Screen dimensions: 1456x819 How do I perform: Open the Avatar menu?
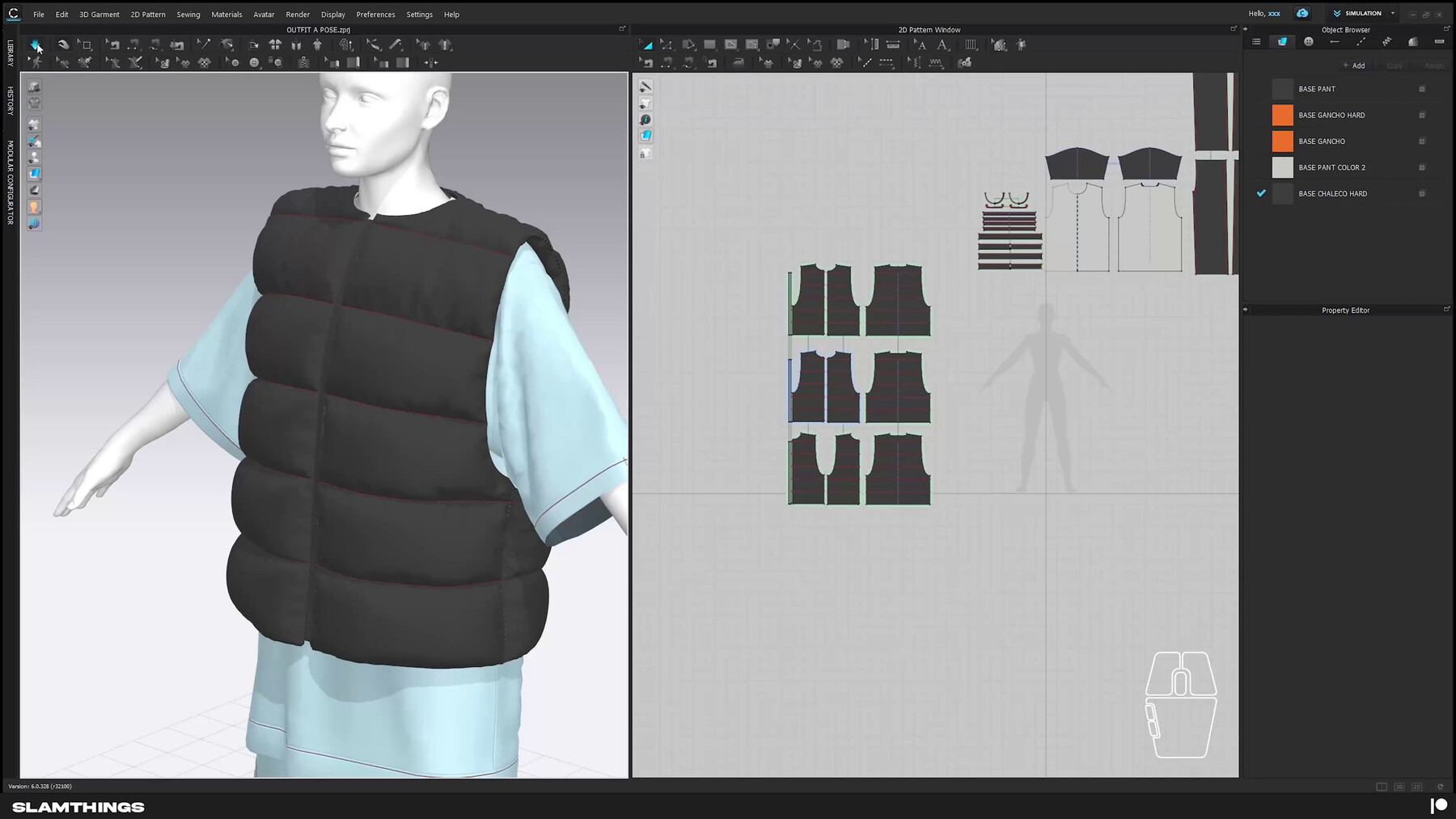point(263,14)
